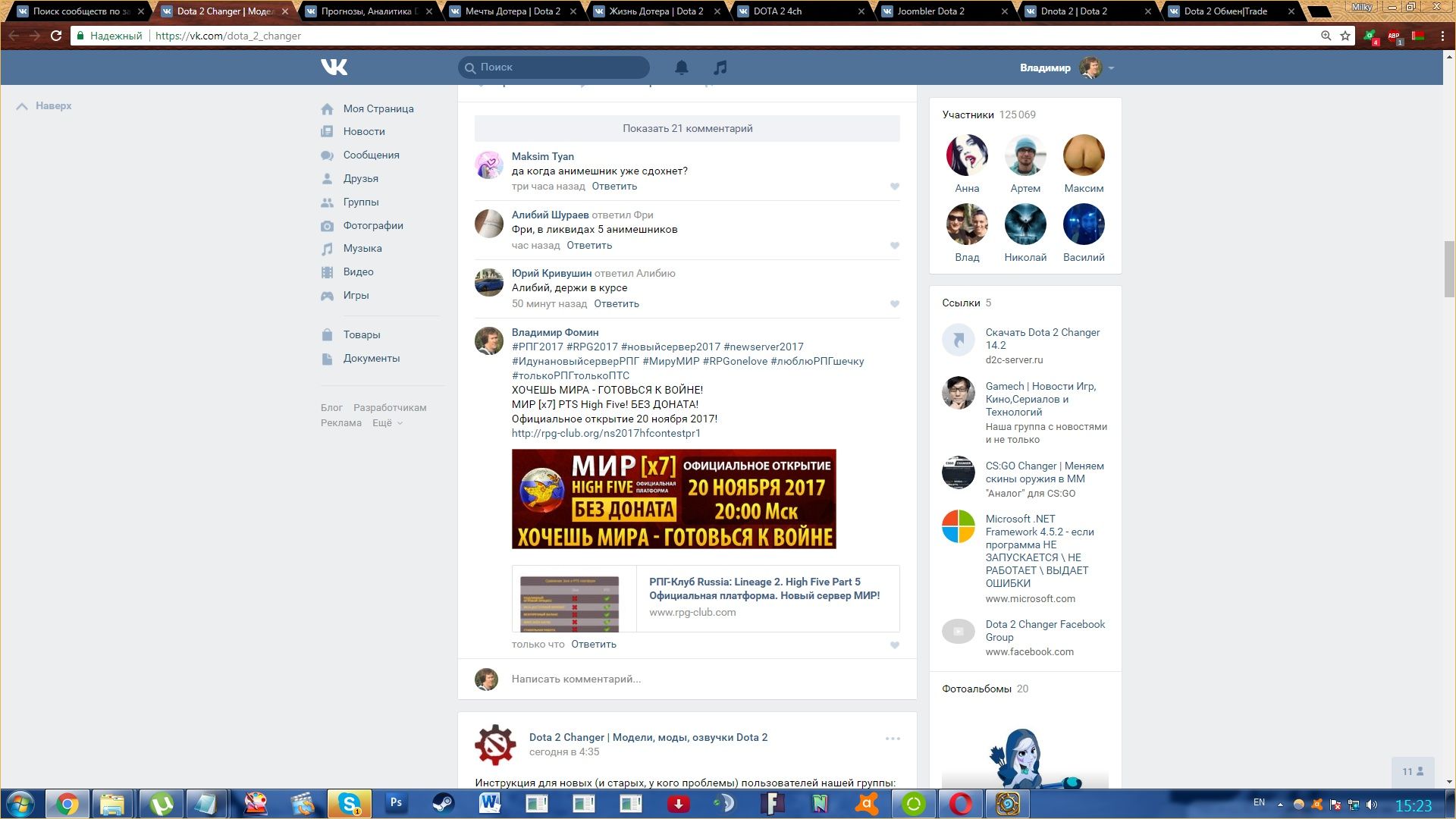Click Наверх back-to-top button
1456x819 pixels.
click(44, 106)
